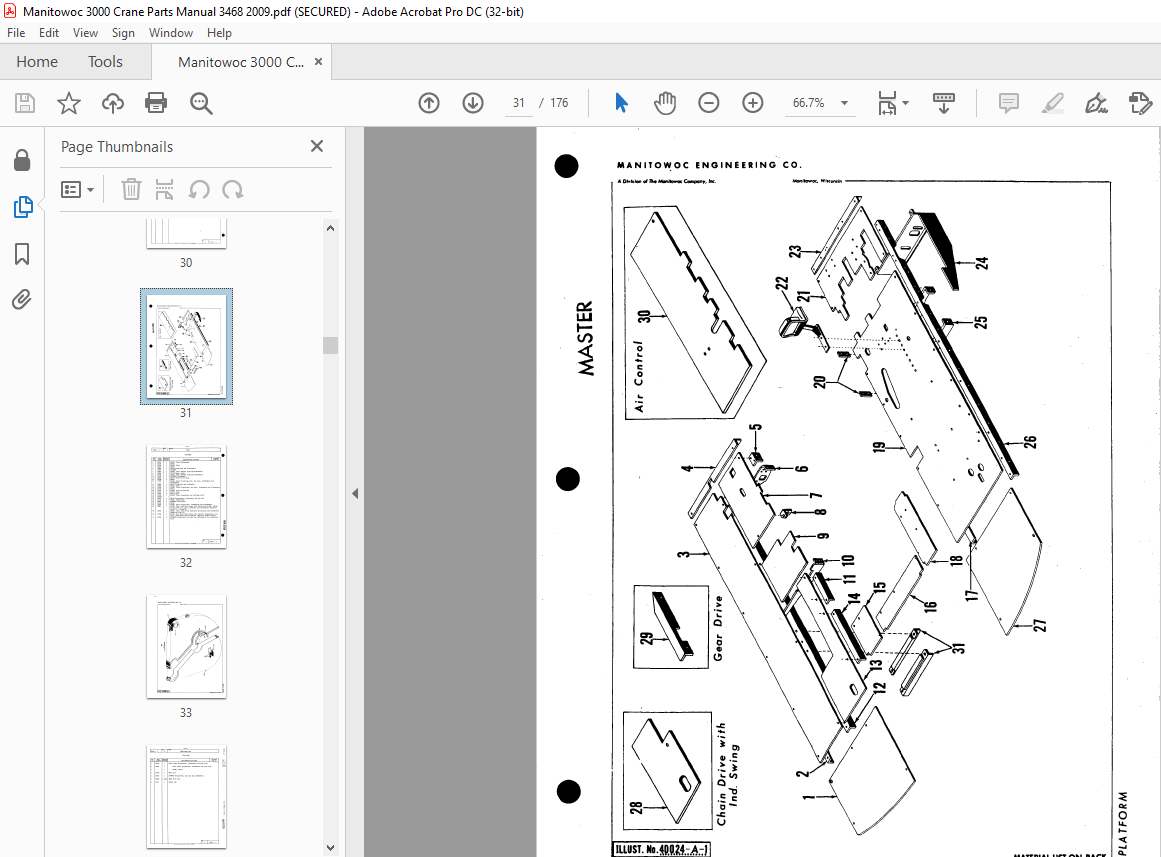Select page 33 thumbnail
Image resolution: width=1161 pixels, height=857 pixels.
point(187,647)
